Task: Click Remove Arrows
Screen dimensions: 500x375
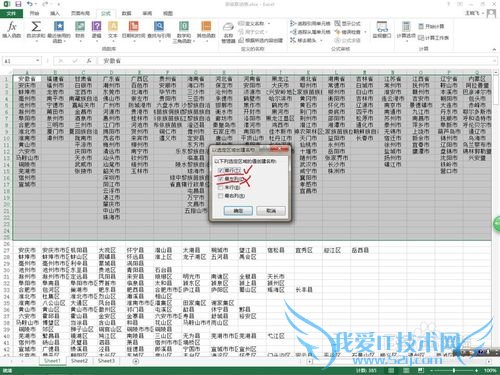Action: [303, 40]
